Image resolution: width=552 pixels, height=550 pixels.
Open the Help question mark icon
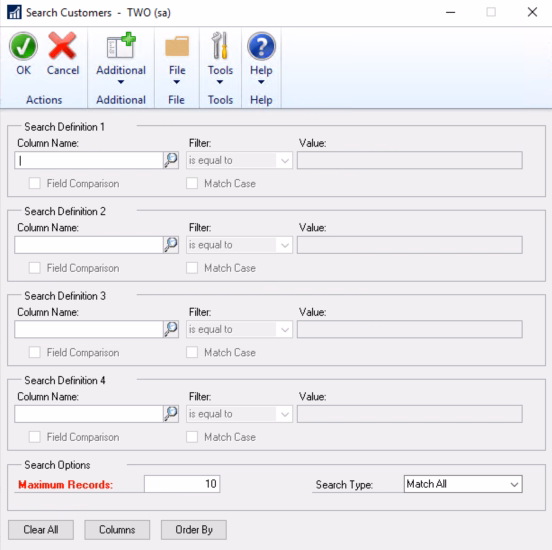pos(261,46)
